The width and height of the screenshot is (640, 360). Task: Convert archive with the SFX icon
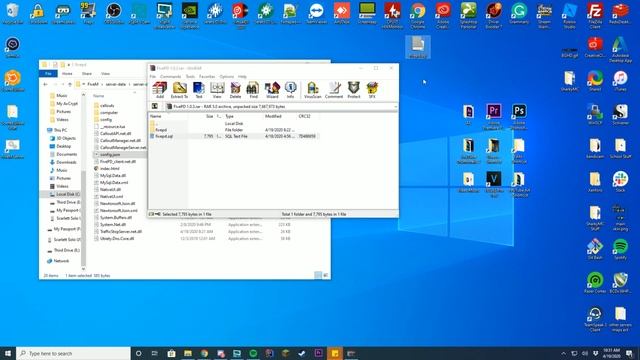coord(372,90)
